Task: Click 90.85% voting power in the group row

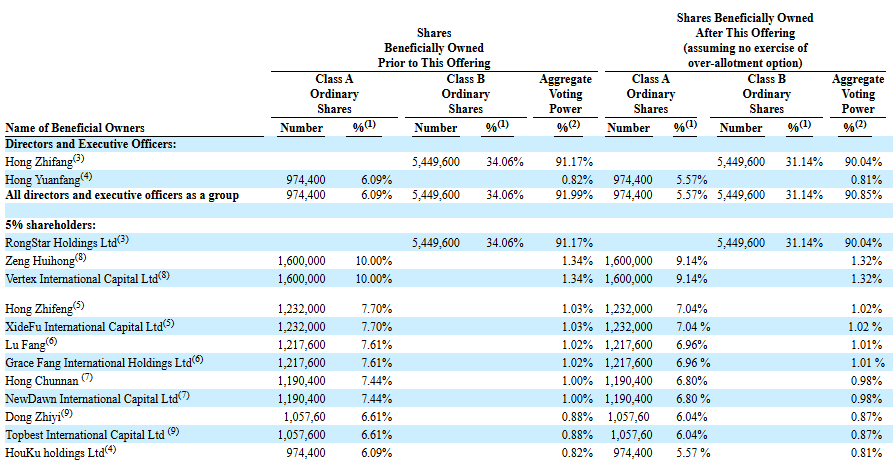Action: point(863,195)
